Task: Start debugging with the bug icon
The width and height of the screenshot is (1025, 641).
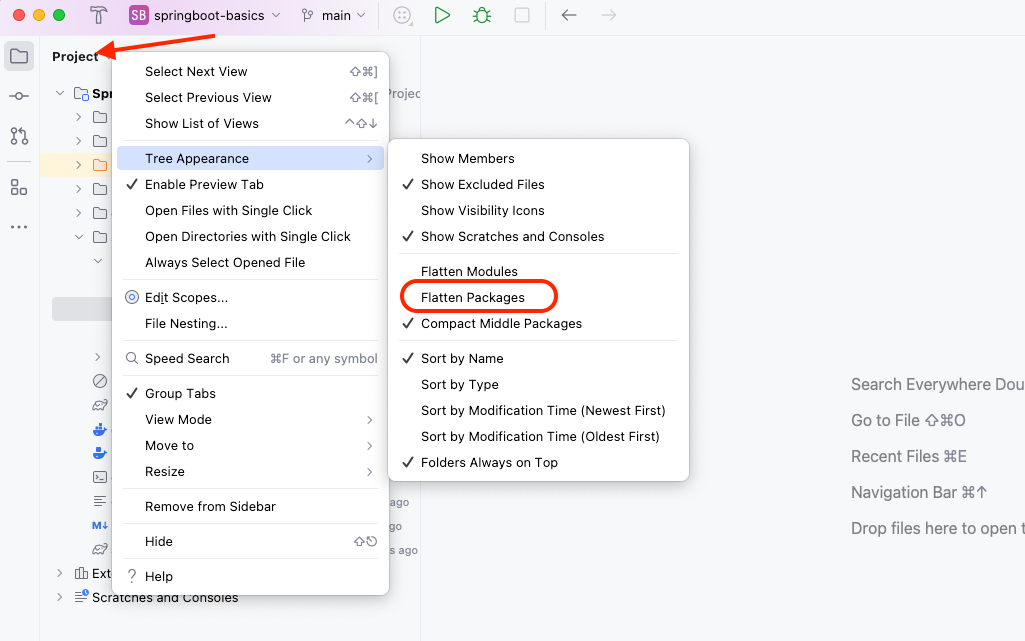Action: pos(482,15)
